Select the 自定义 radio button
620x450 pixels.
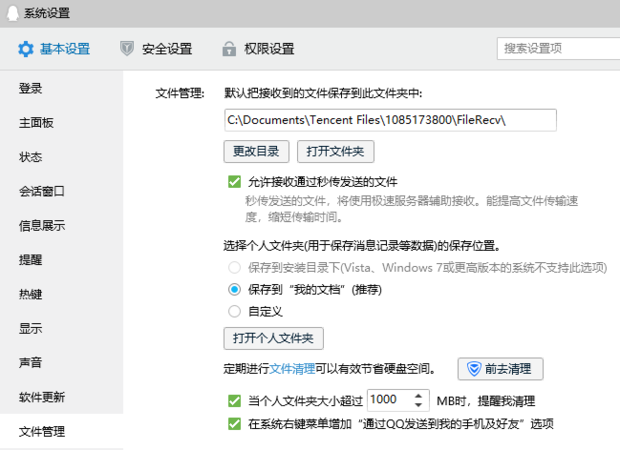pyautogui.click(x=234, y=311)
